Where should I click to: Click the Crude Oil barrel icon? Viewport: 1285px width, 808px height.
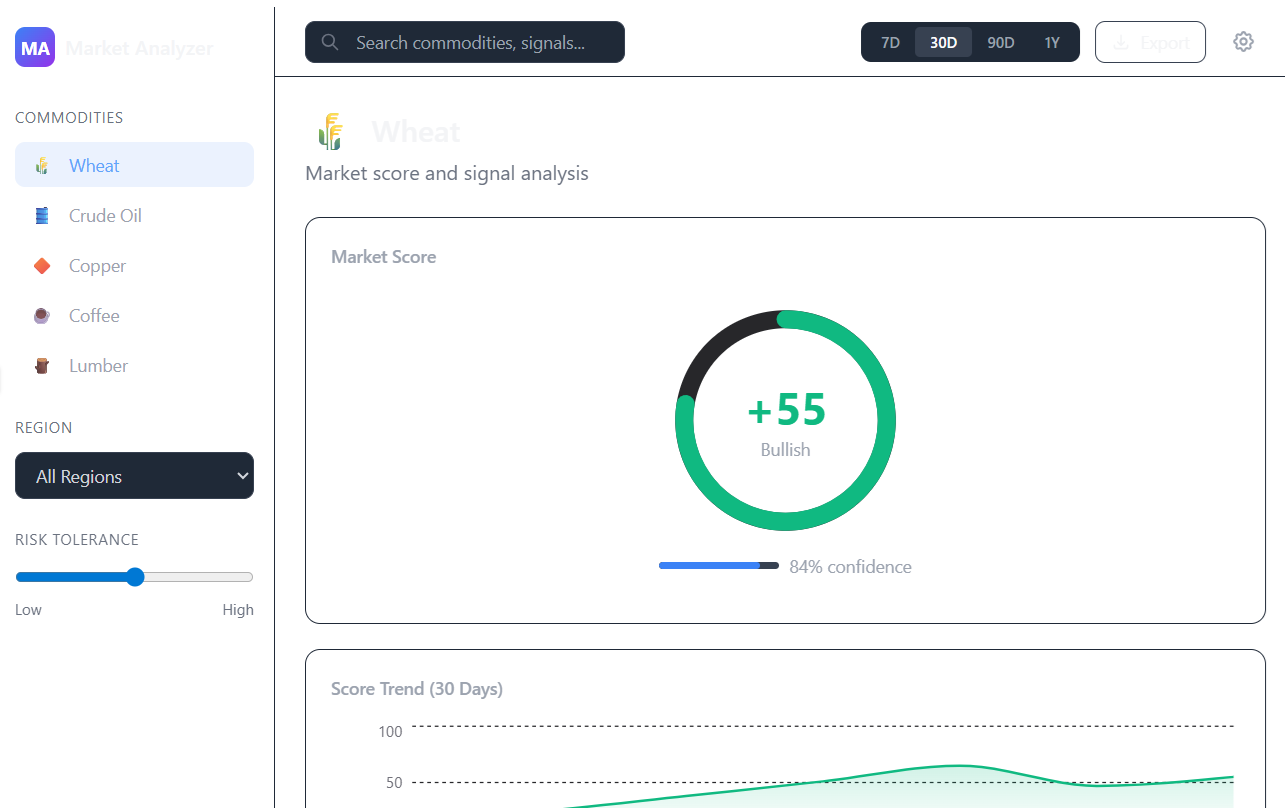coord(42,216)
